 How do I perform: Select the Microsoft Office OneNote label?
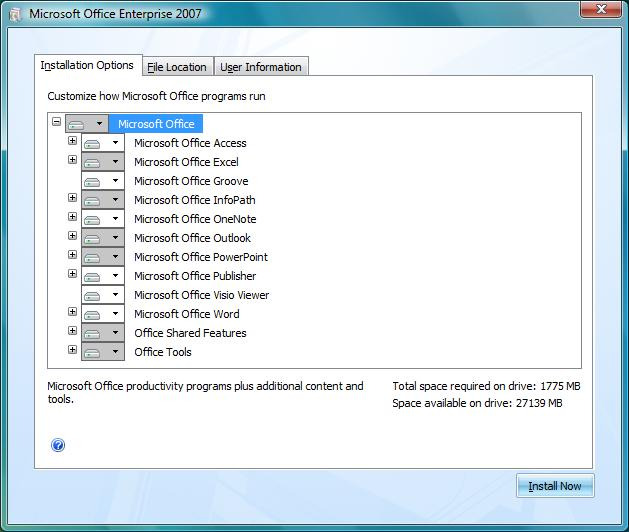pos(195,219)
